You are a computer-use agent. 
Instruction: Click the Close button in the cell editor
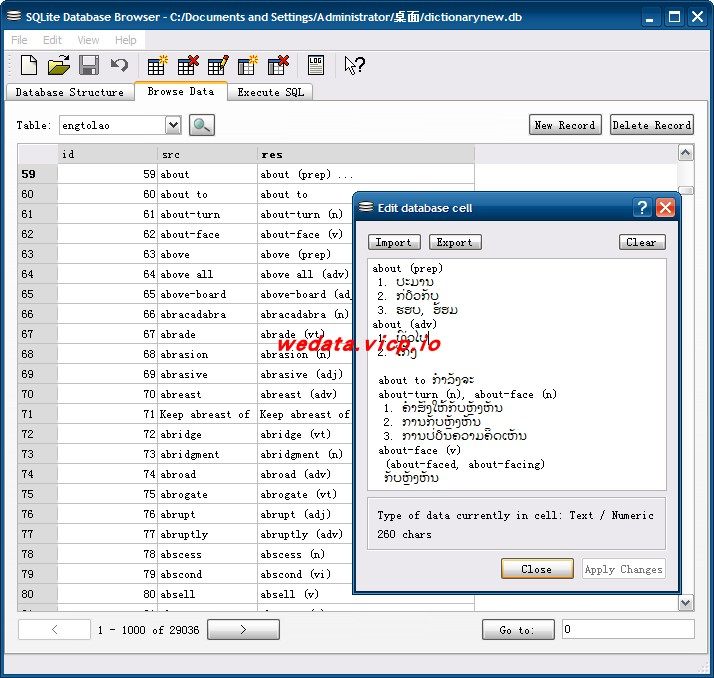(537, 569)
